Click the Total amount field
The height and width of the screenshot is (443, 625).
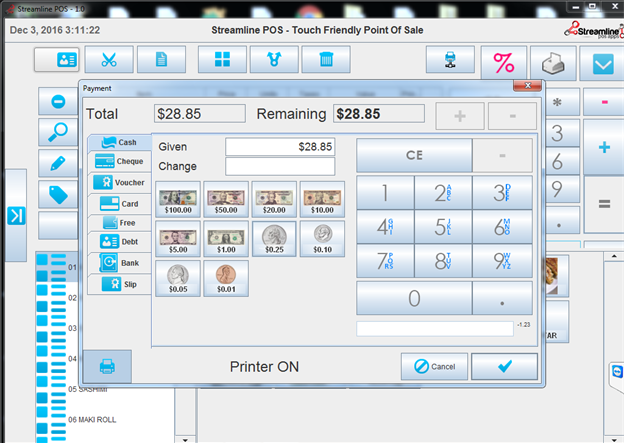click(200, 114)
